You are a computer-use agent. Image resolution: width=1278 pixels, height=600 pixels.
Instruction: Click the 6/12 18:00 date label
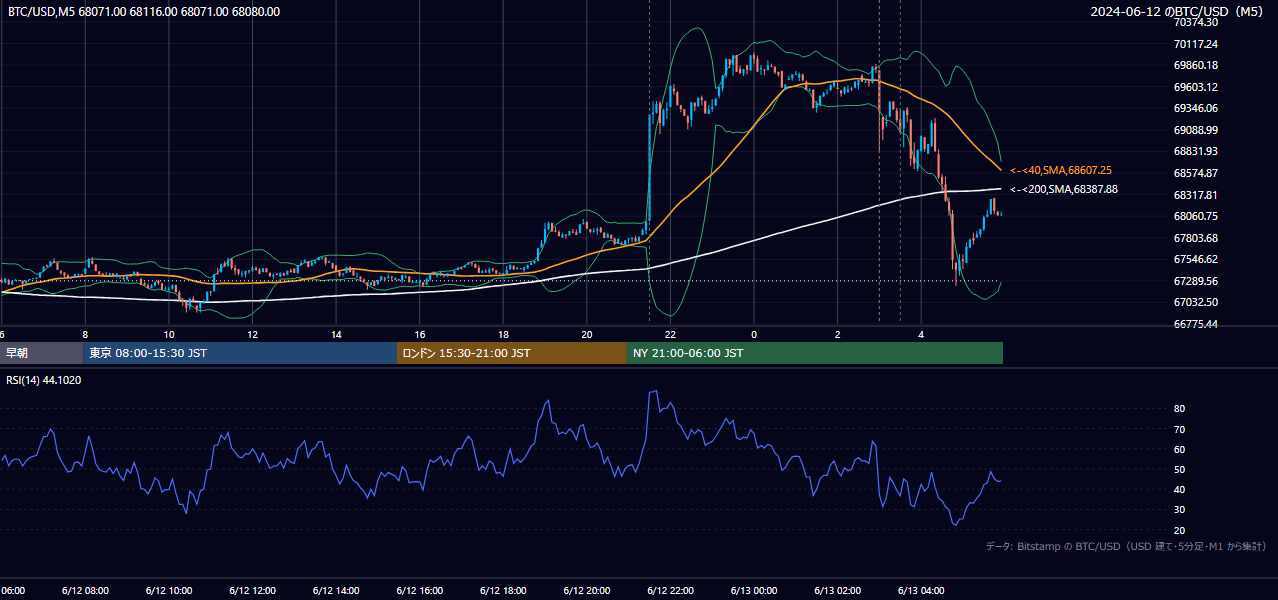pyautogui.click(x=504, y=590)
